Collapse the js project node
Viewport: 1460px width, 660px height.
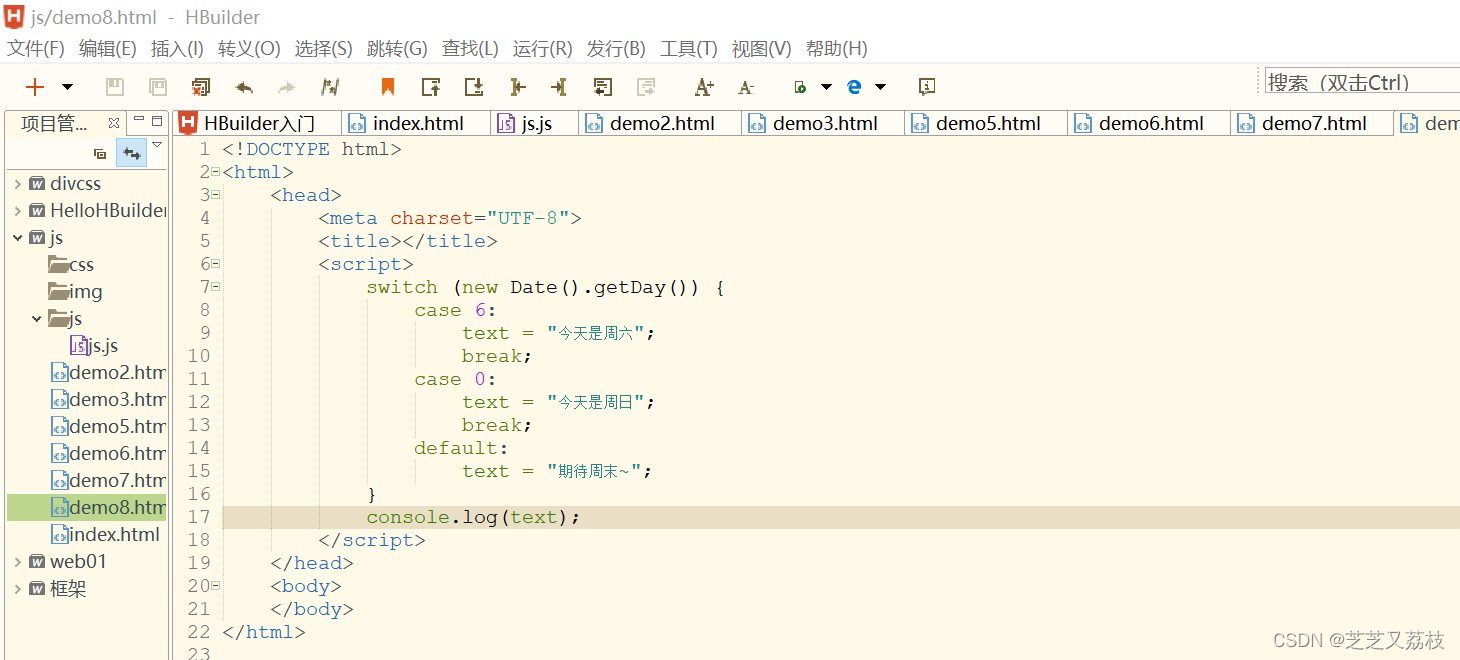point(17,238)
